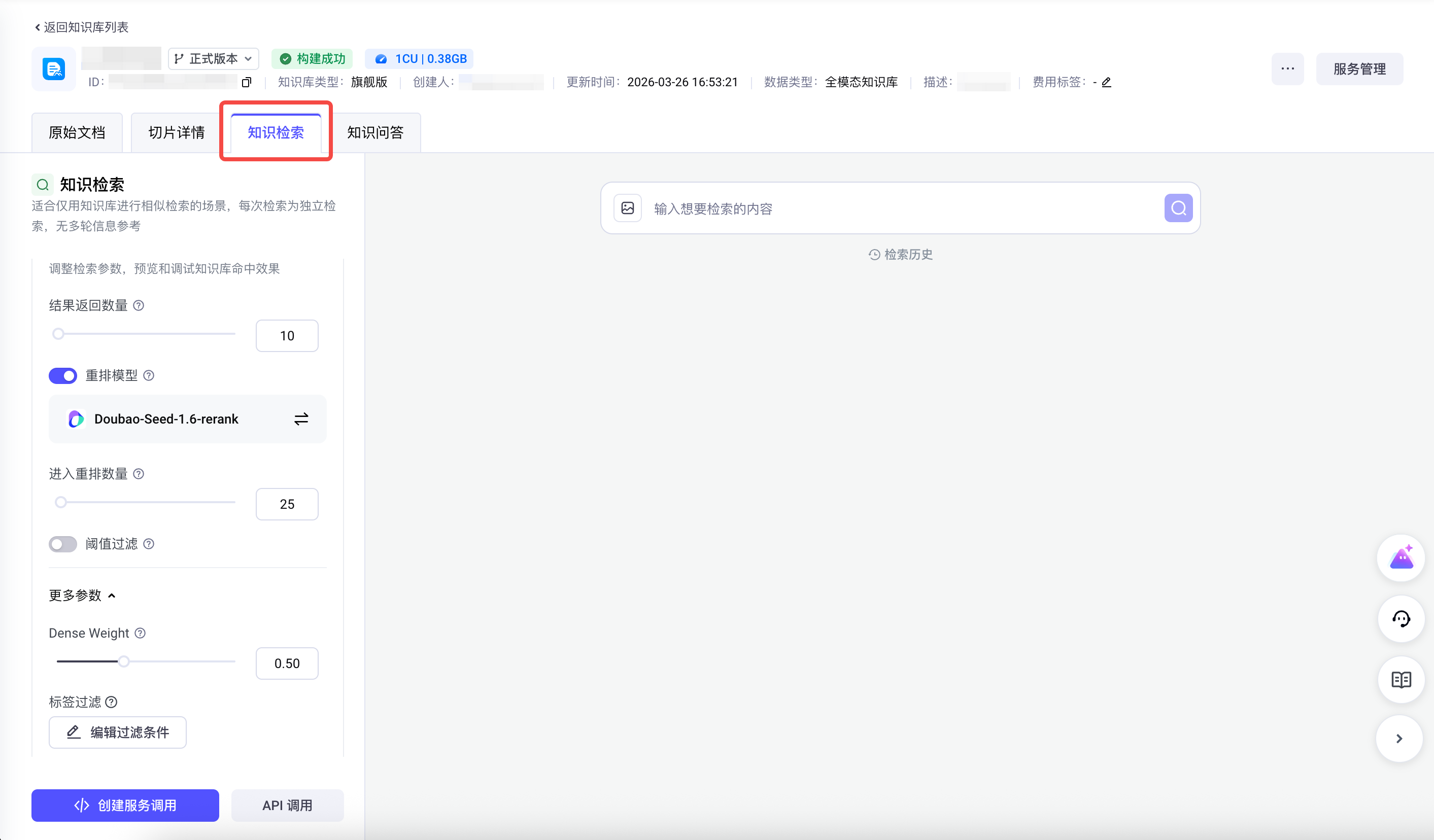Edit the cost tag pencil icon

coord(1106,83)
